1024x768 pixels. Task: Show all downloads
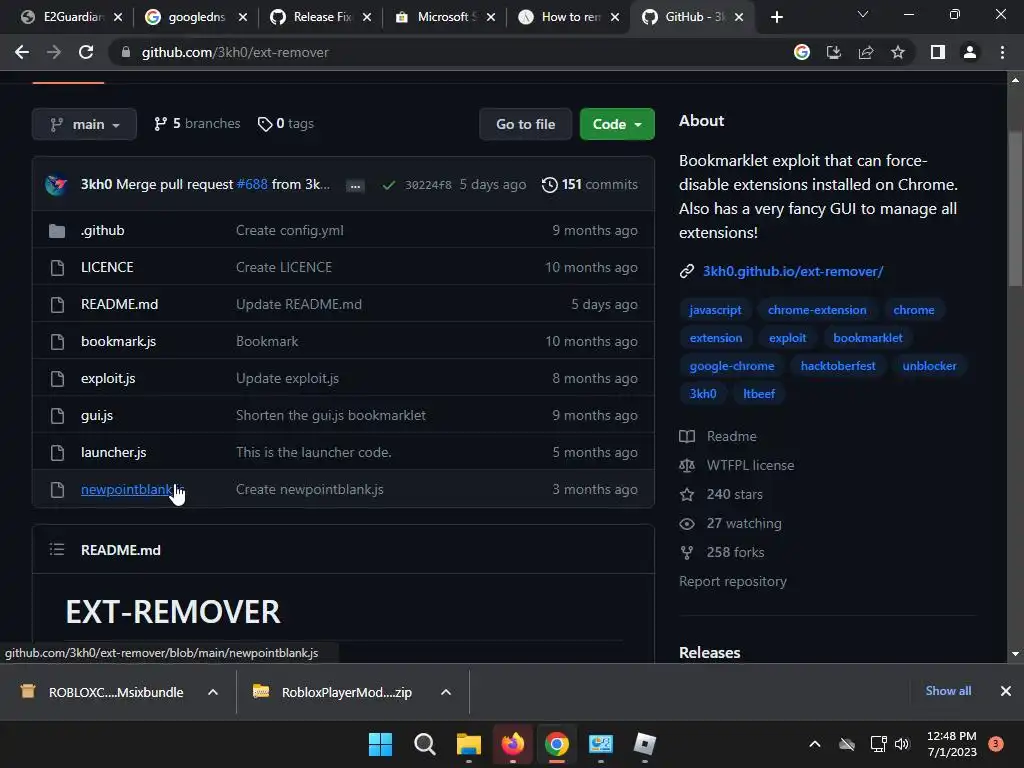click(948, 691)
